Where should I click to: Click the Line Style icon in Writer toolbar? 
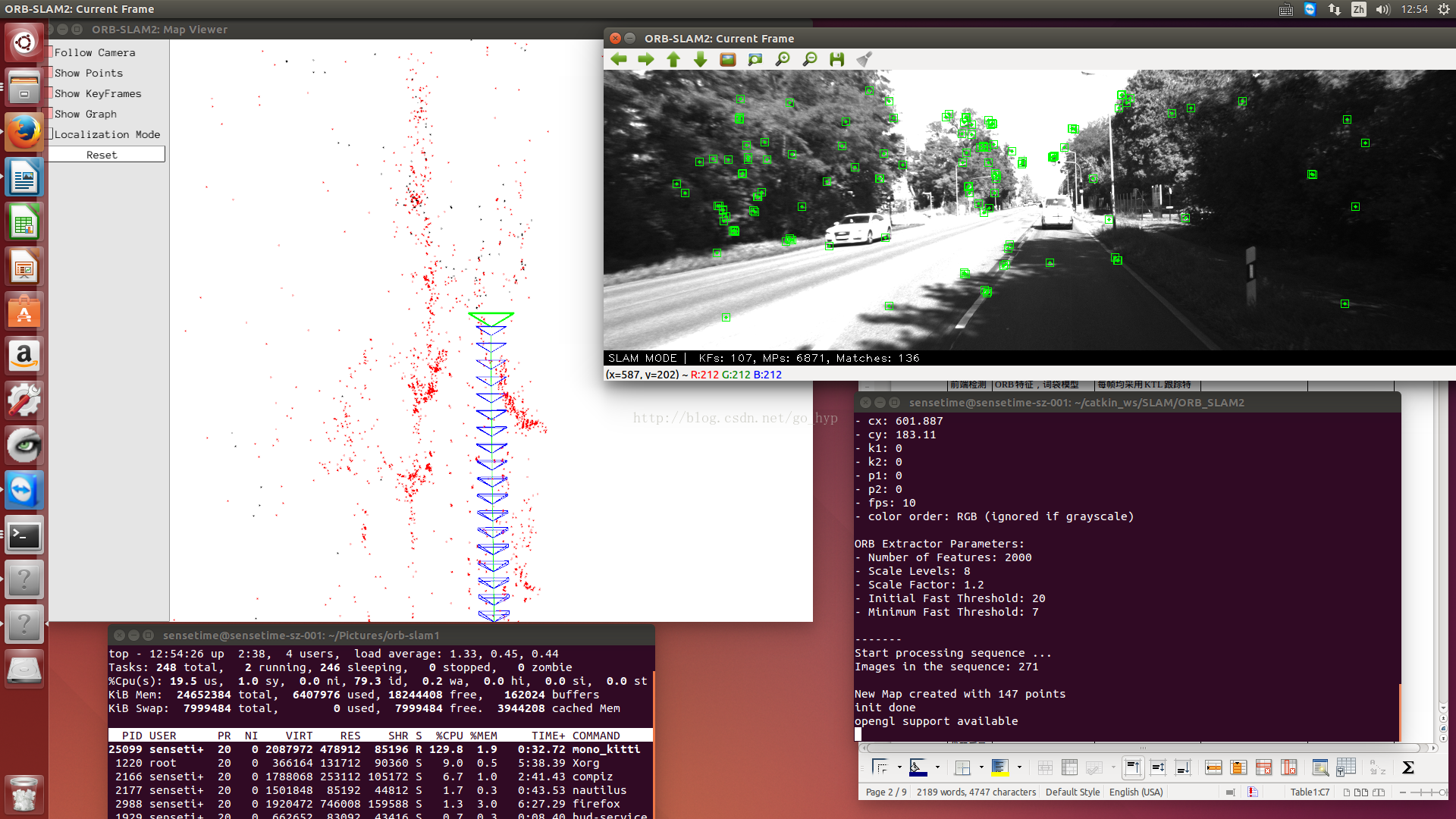918,767
